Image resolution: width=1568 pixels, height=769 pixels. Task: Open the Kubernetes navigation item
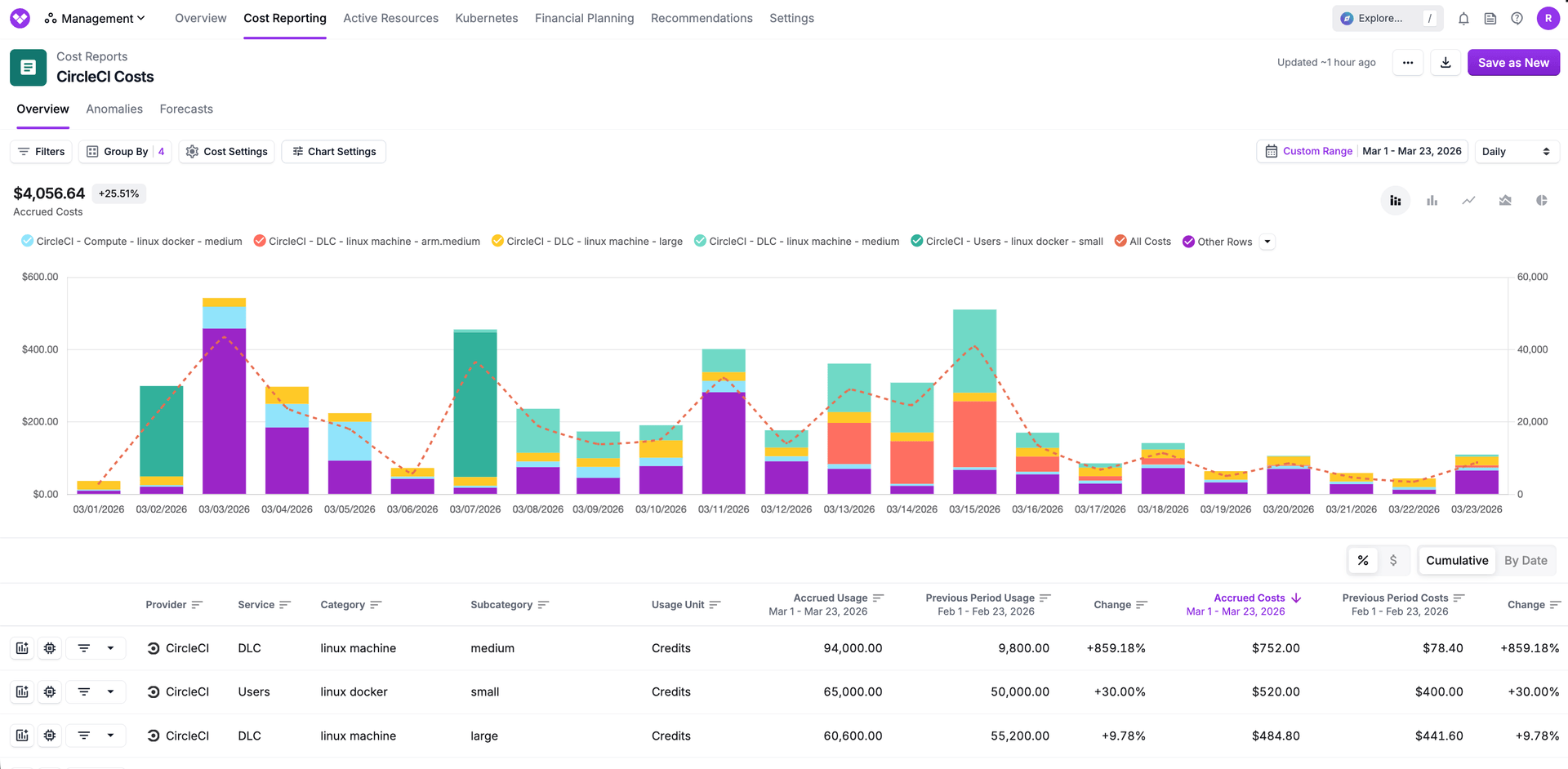pos(486,18)
